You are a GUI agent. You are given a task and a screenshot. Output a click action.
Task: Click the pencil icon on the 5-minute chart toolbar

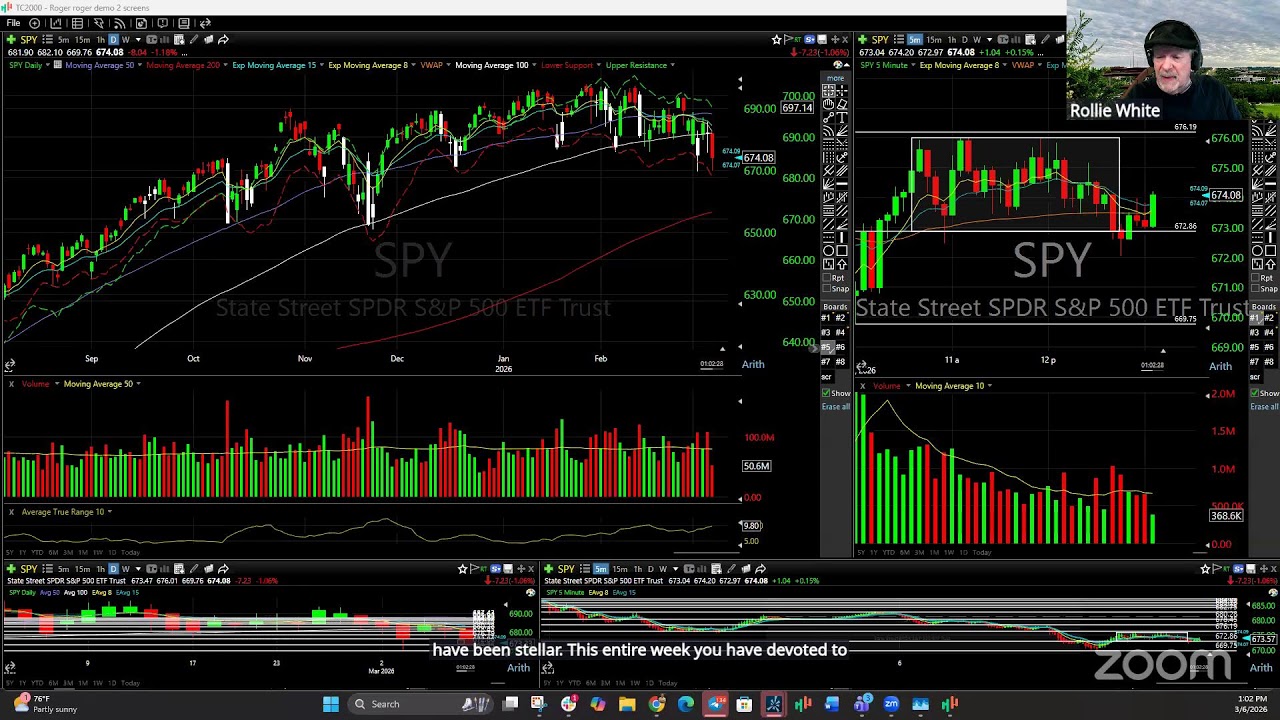pos(1045,40)
